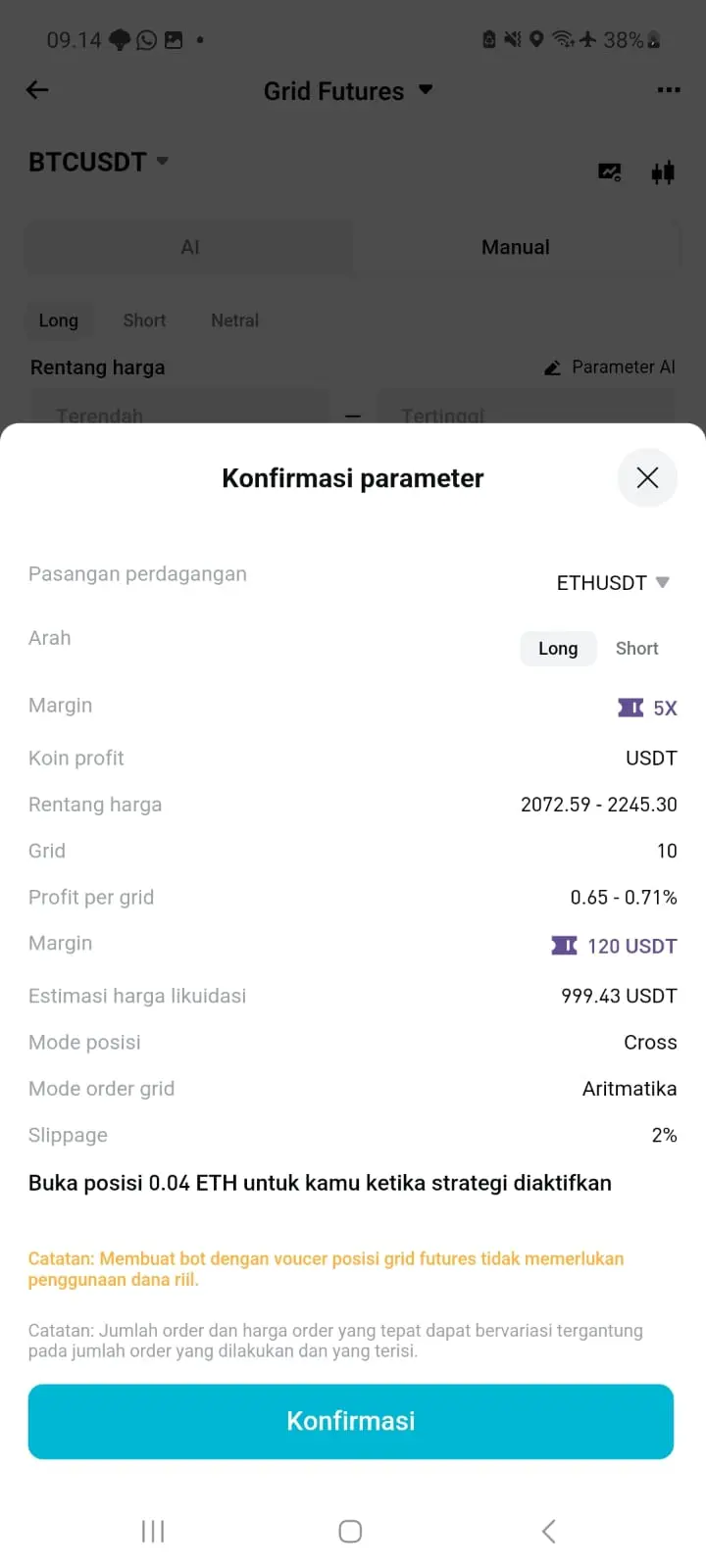Select Long direction in Arah row

pyautogui.click(x=558, y=649)
